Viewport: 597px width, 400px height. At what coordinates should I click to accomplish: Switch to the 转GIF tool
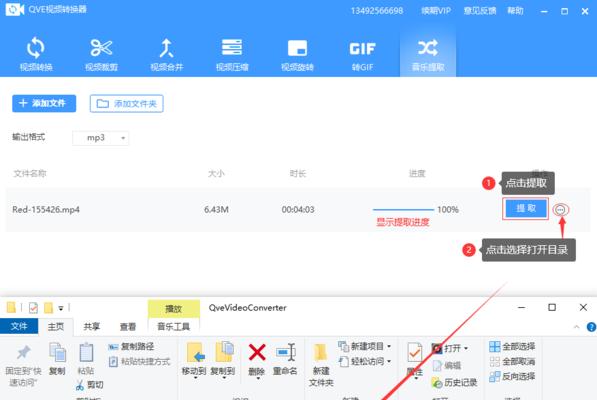(362, 54)
